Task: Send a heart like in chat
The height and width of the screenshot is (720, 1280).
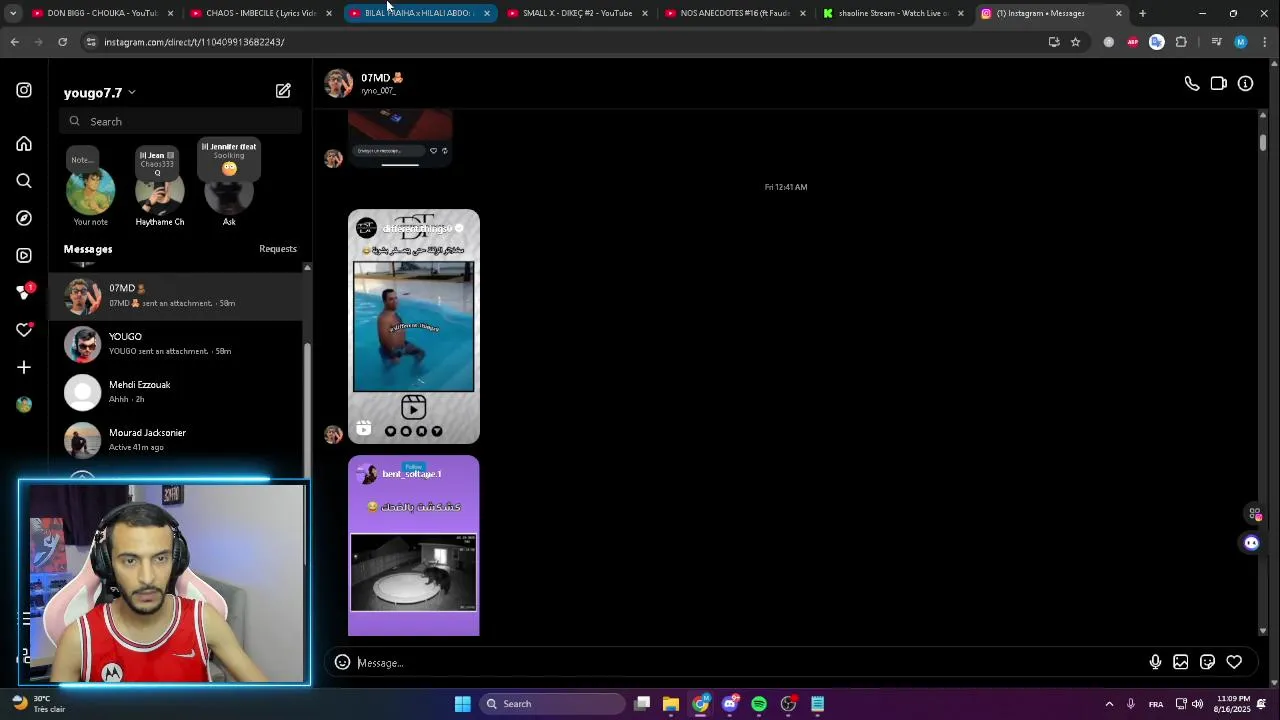Action: click(1234, 662)
